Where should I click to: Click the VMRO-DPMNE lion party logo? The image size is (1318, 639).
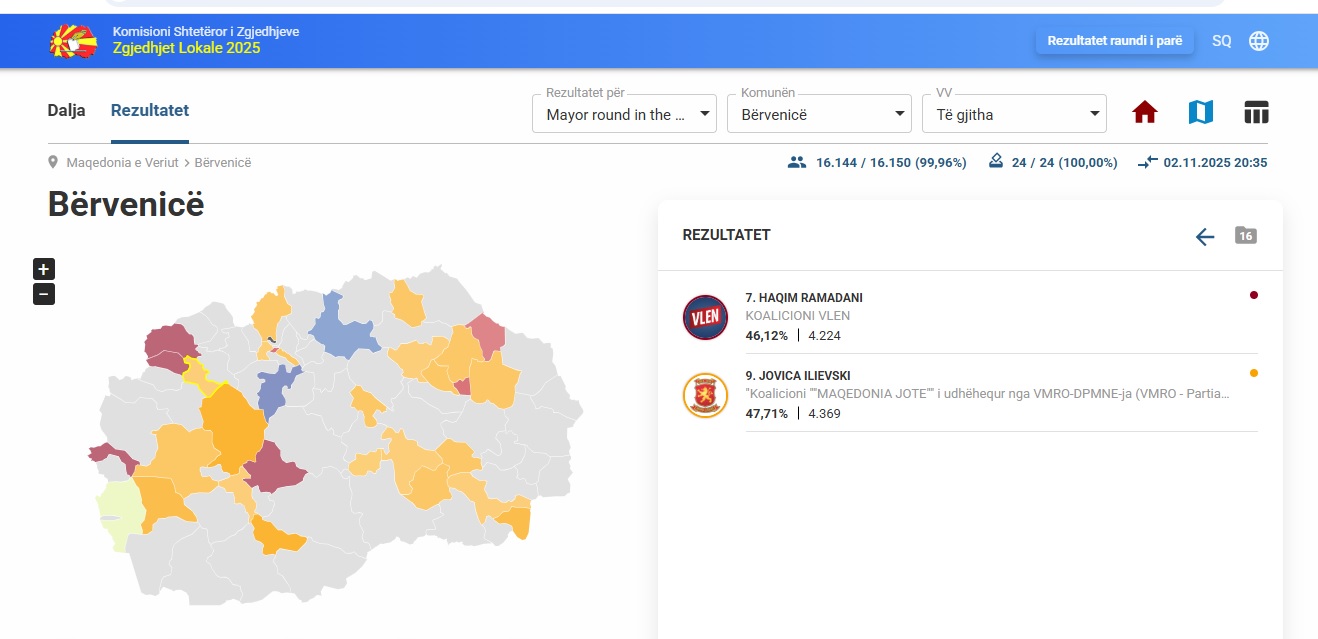tap(705, 395)
